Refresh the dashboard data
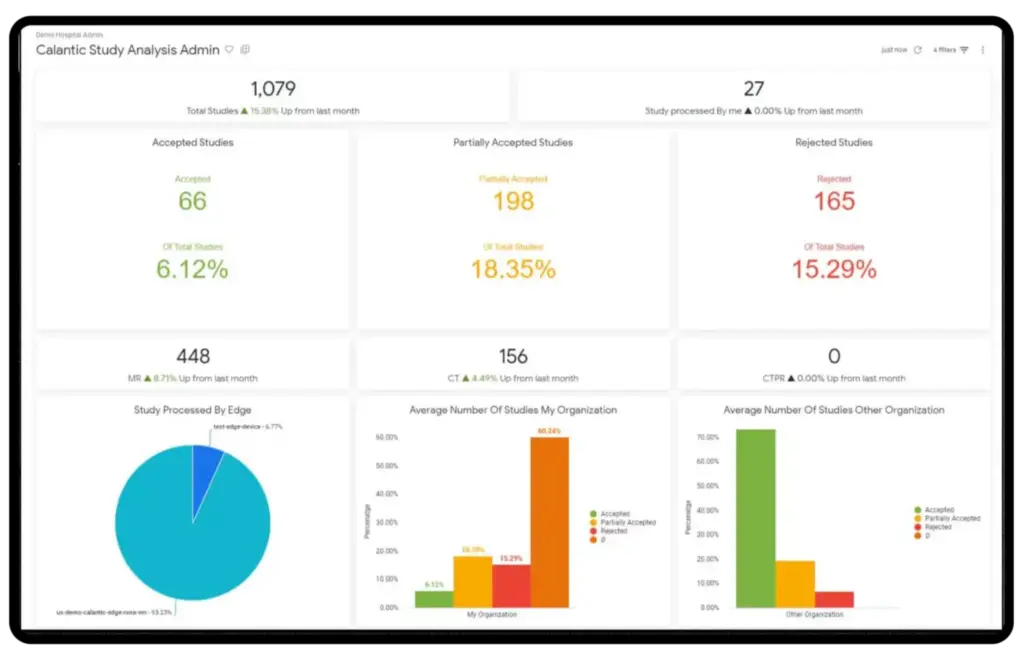This screenshot has width=1024, height=649. pyautogui.click(x=917, y=49)
